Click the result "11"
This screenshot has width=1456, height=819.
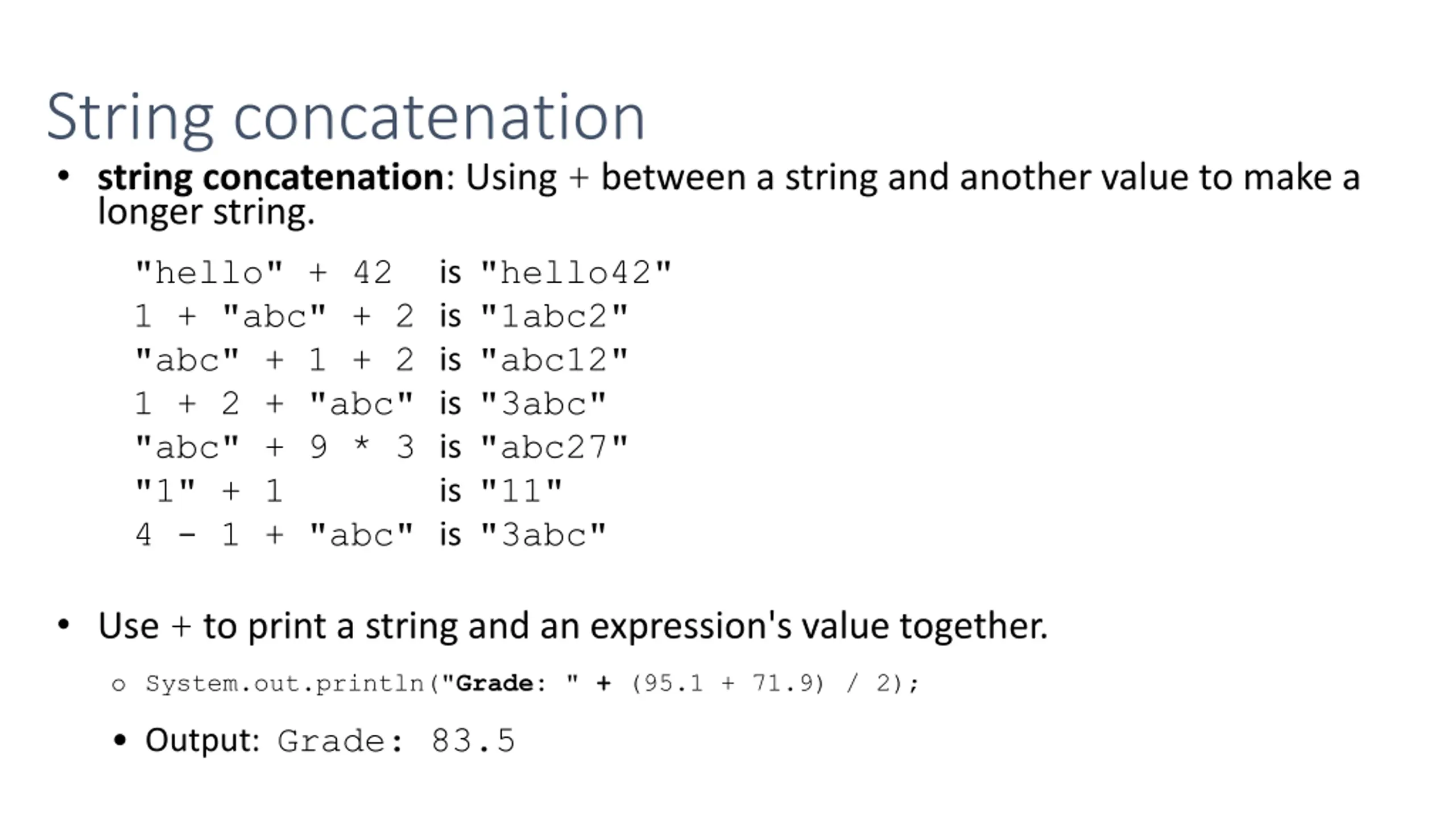pyautogui.click(x=522, y=491)
